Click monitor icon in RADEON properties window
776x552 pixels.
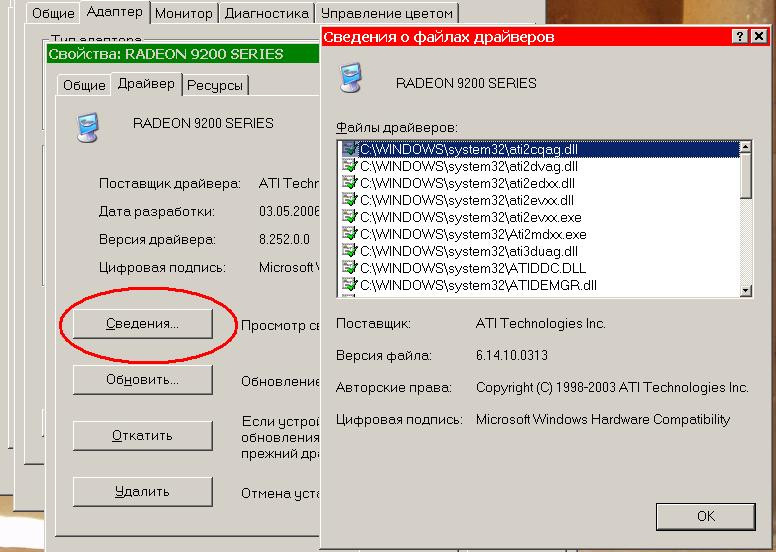click(88, 128)
